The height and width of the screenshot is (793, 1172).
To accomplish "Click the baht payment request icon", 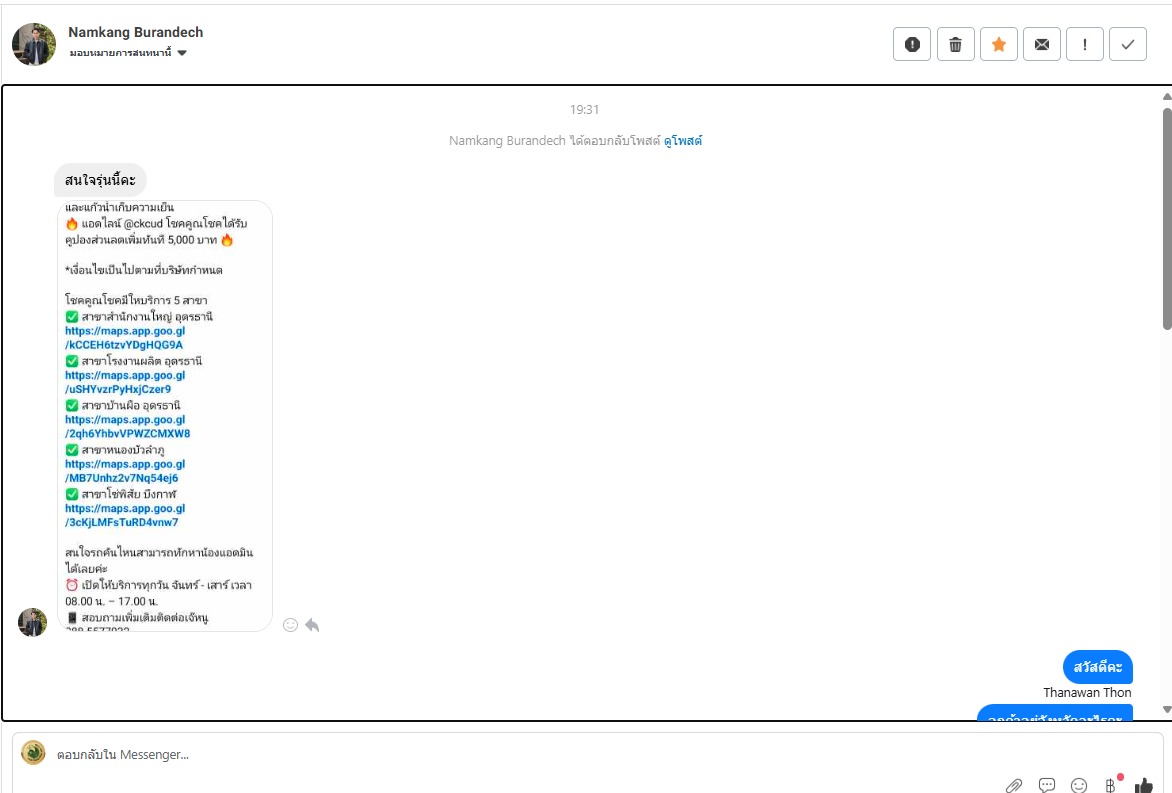I will 1111,785.
